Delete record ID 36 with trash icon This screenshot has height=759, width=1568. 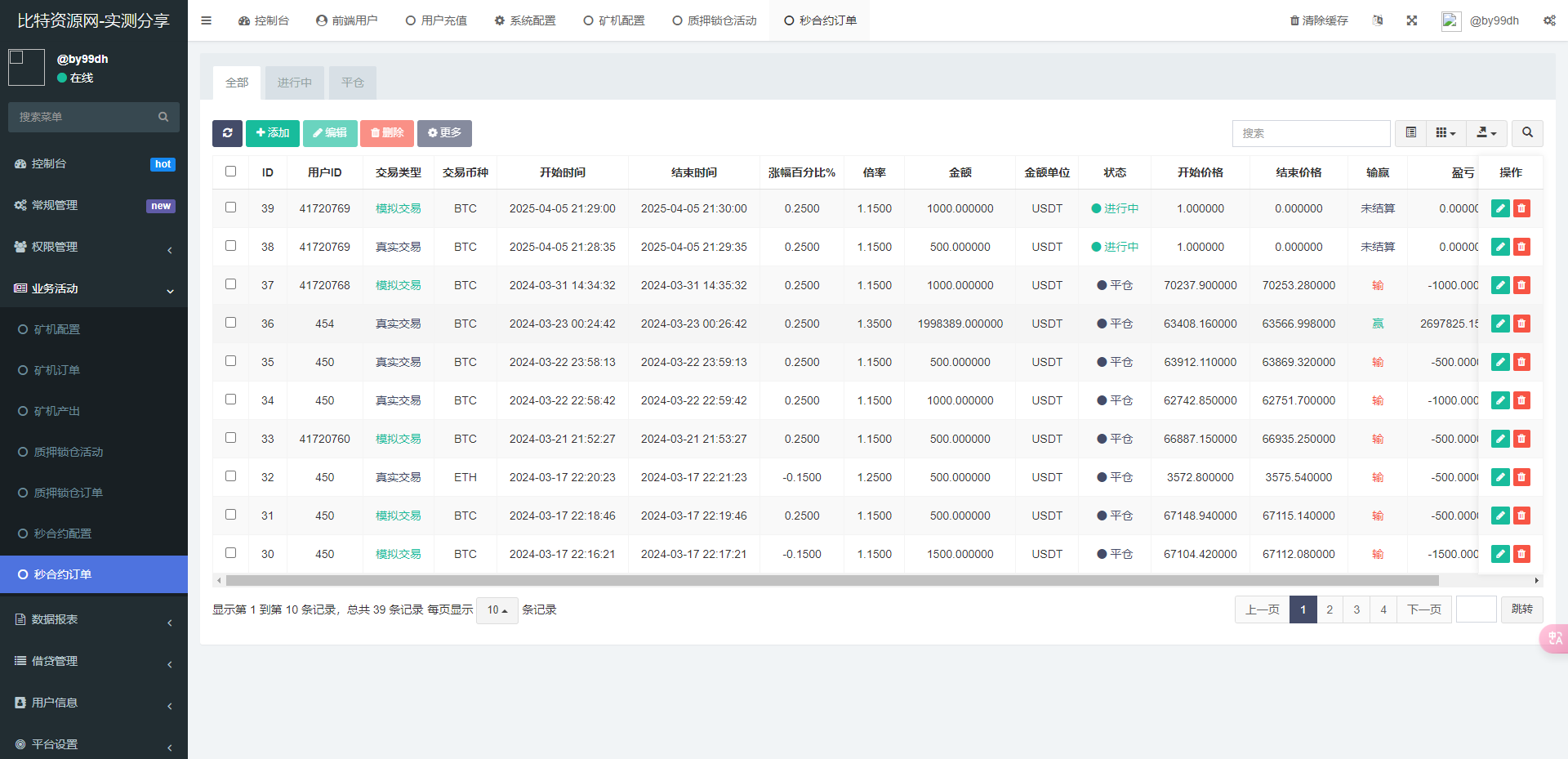click(1521, 324)
